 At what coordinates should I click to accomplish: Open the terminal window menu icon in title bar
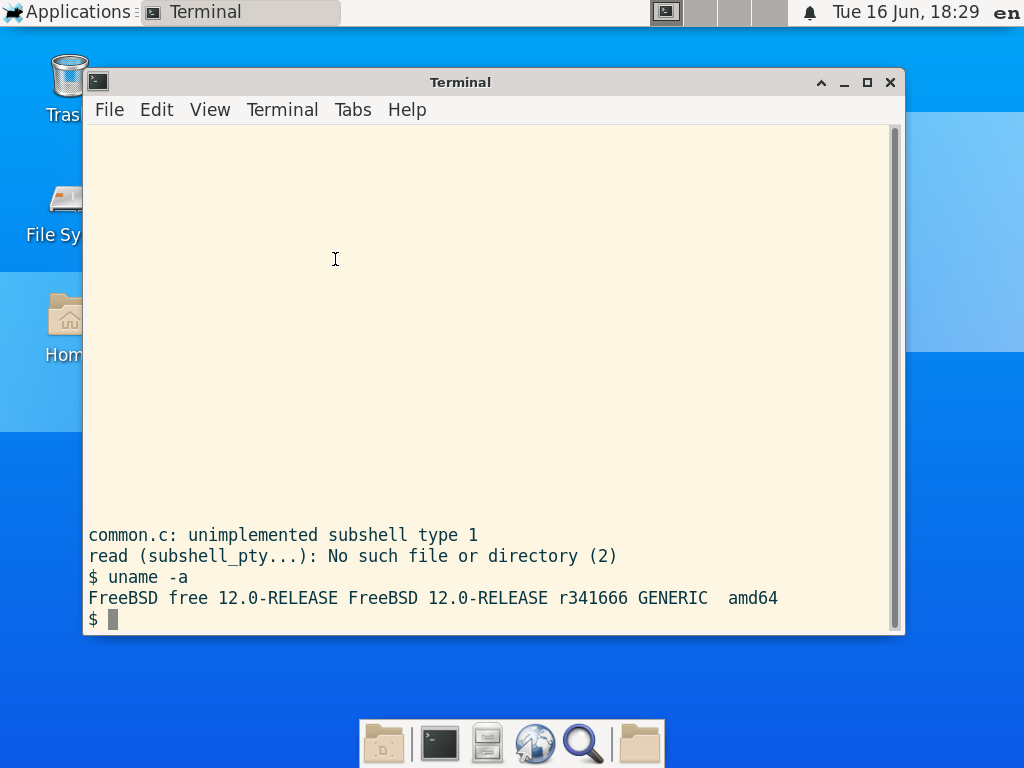(98, 82)
